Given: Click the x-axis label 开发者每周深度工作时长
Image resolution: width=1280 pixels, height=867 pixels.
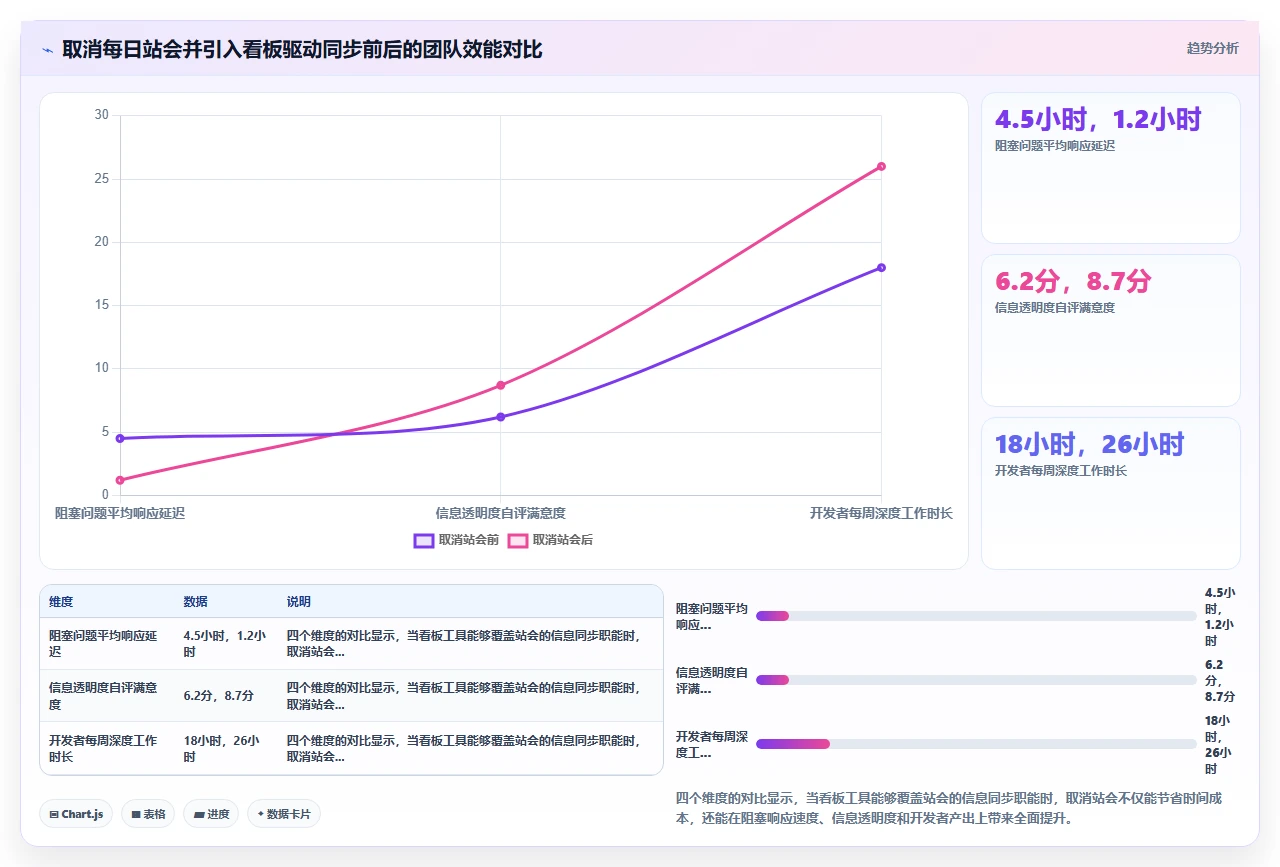Looking at the screenshot, I should click(881, 513).
